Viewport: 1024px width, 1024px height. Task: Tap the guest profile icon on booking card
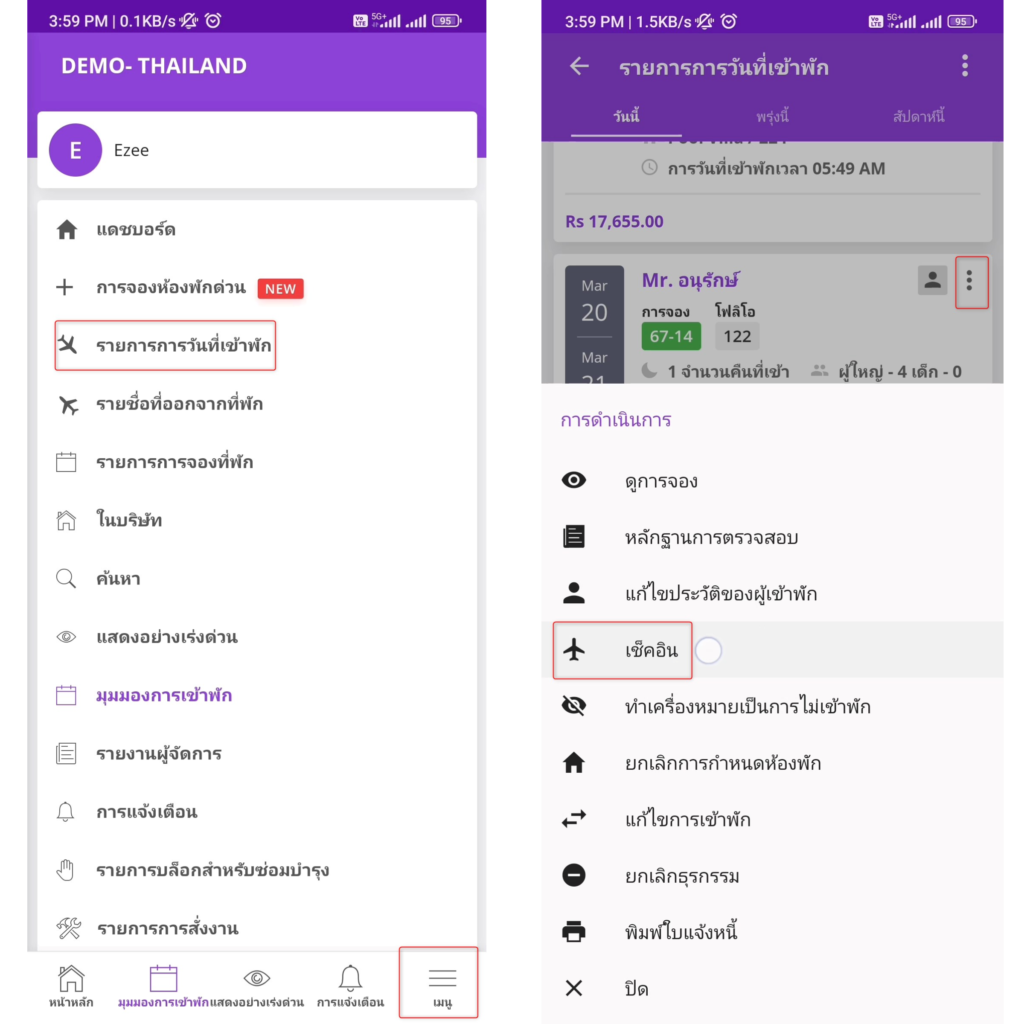click(x=932, y=281)
